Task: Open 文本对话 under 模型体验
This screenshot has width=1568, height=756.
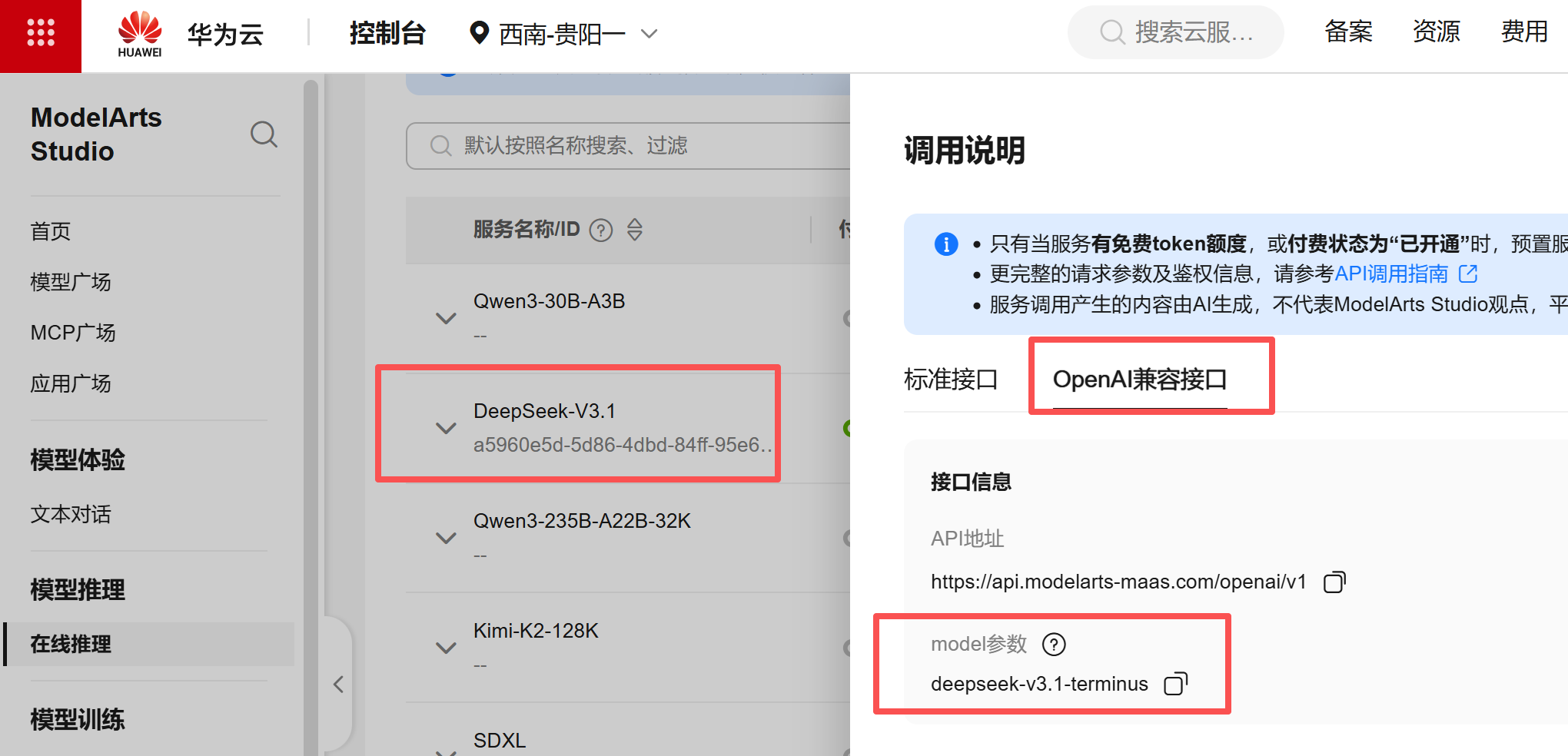Action: click(71, 514)
